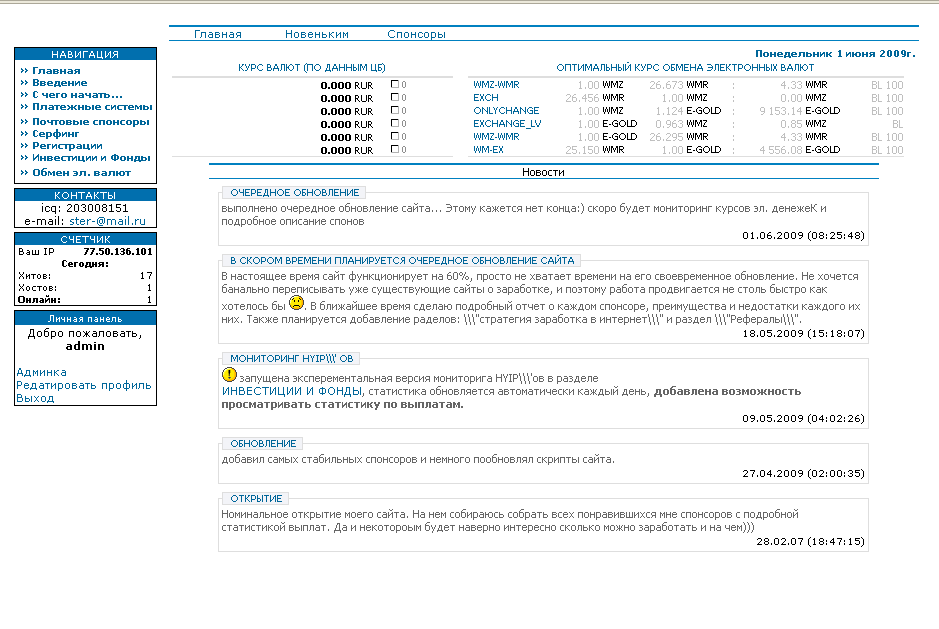Follow ИНВЕСТИЦИИ И ФОНДЫ link in HYIP news
The image size is (939, 629).
point(292,392)
